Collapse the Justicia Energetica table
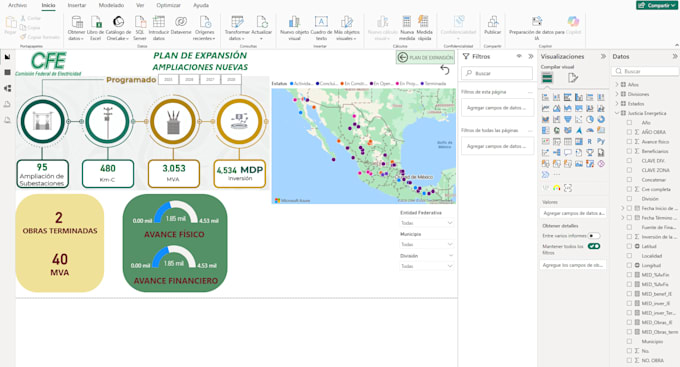Viewport: 680px width, 367px height. [x=617, y=113]
